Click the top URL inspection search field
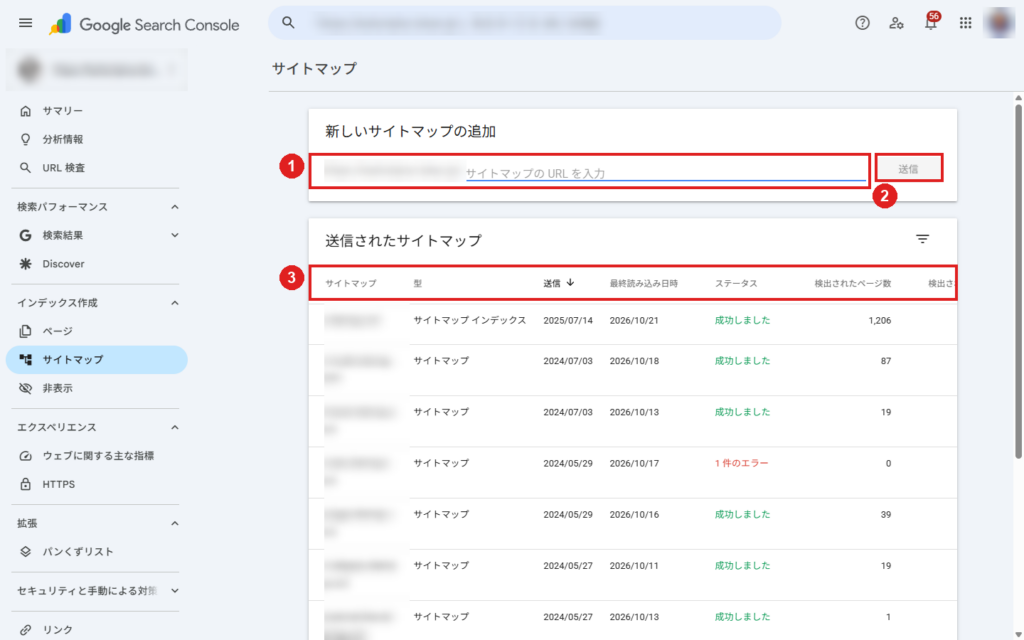 524,23
